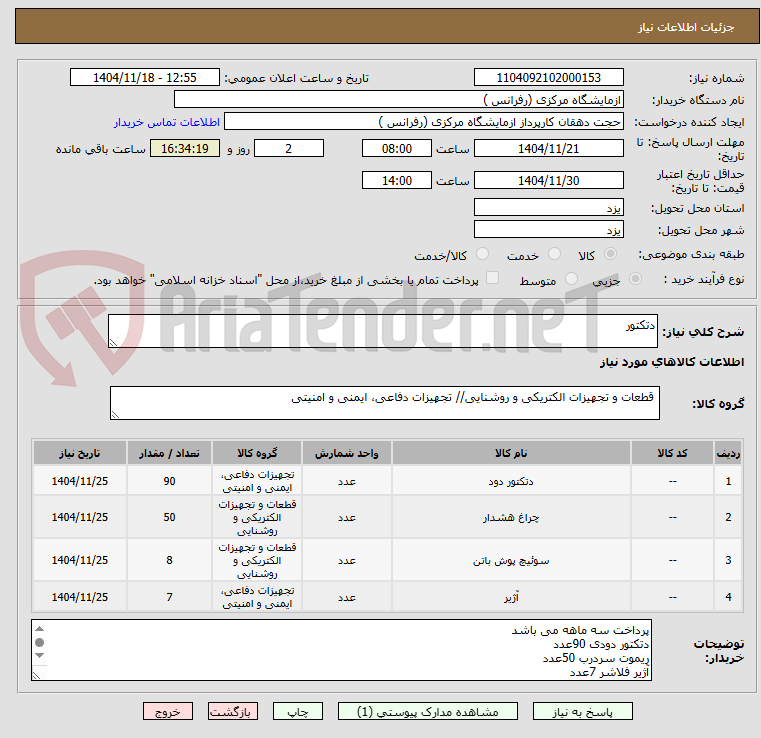Select the کالا radio button
The image size is (761, 738).
(610, 254)
